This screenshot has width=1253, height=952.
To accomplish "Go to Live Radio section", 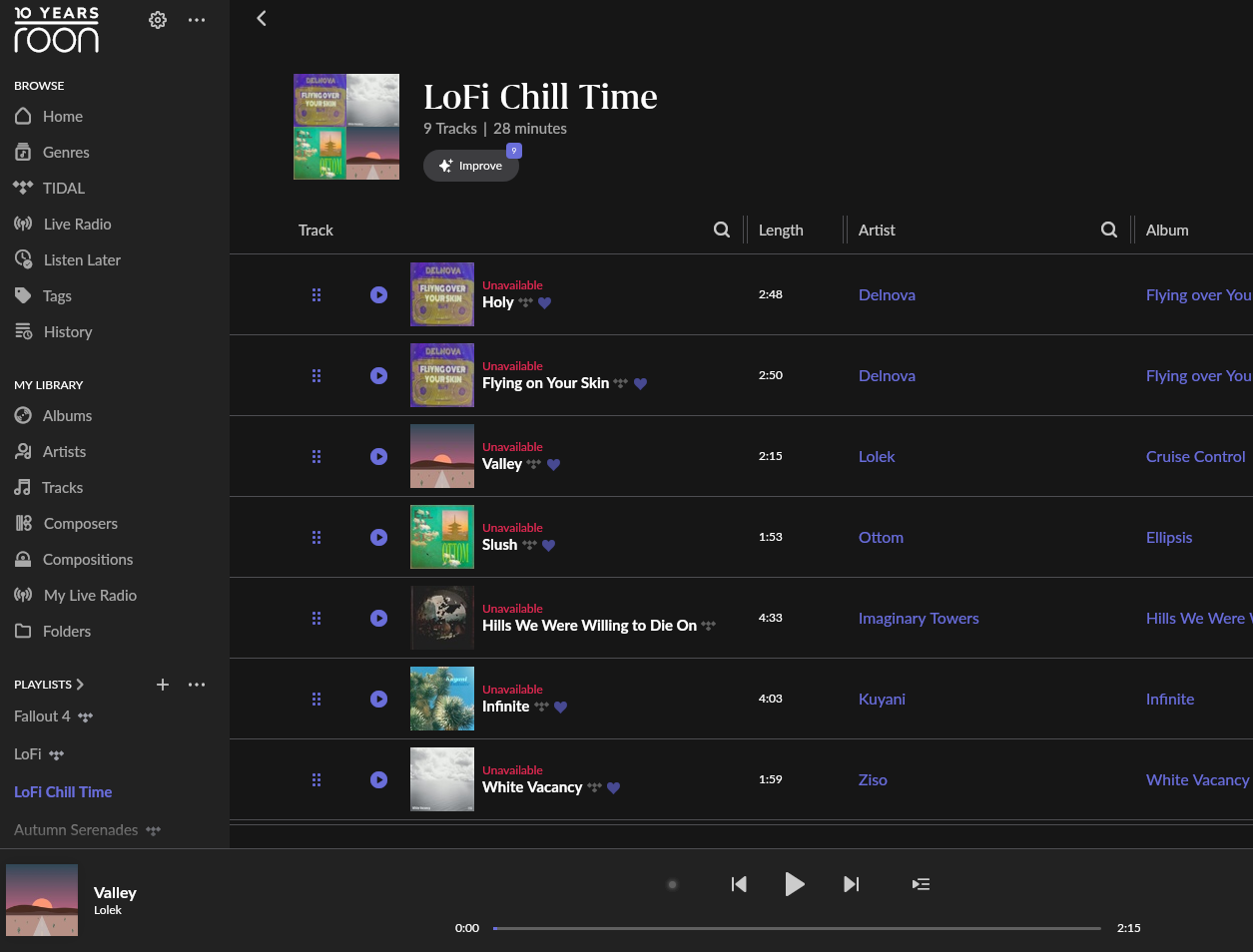I will [x=77, y=225].
